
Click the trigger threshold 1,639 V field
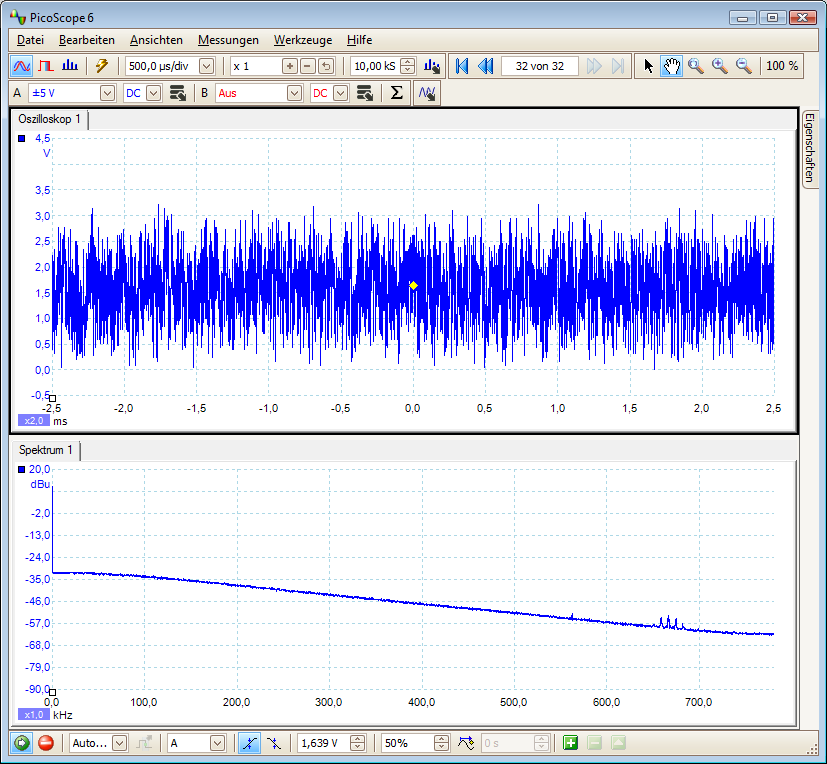click(328, 743)
